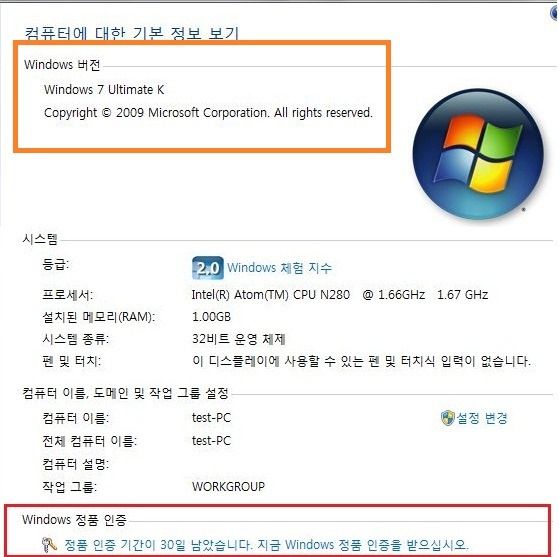
Task: Click the test-PC value beside 전체 컴퓨터 이름
Action: [x=211, y=441]
